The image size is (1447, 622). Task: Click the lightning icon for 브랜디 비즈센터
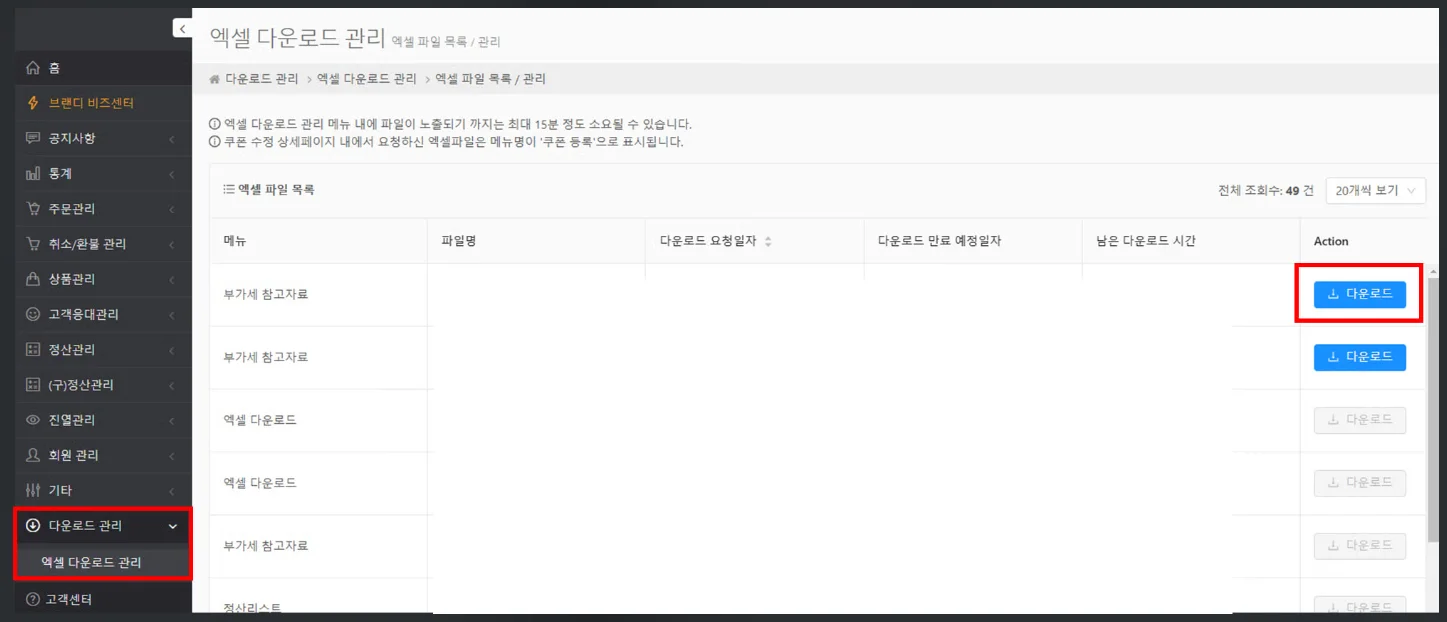click(33, 103)
